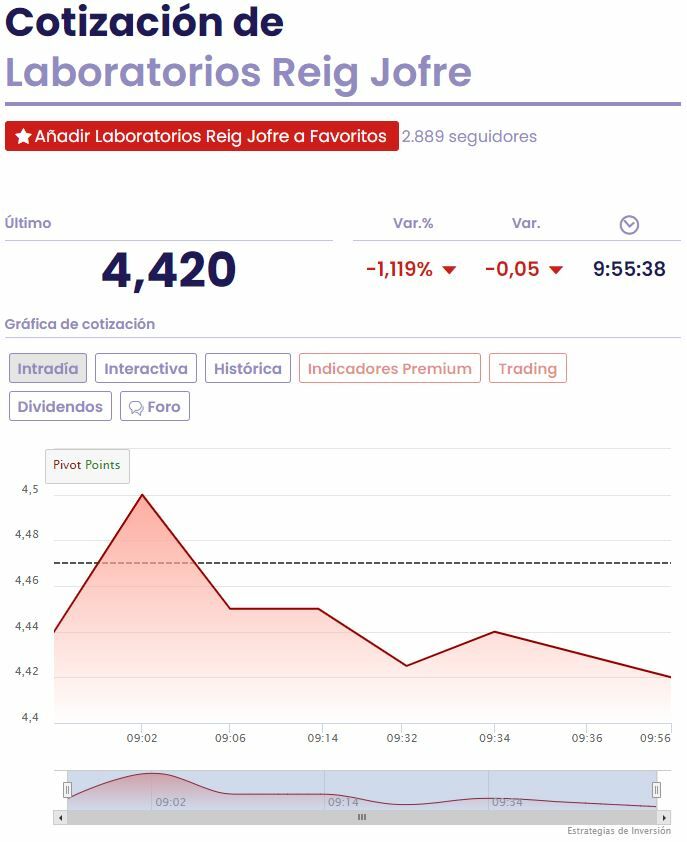Screen dimensions: 687x842
Task: Click the chart peak point at 09:02
Action: pyautogui.click(x=142, y=495)
